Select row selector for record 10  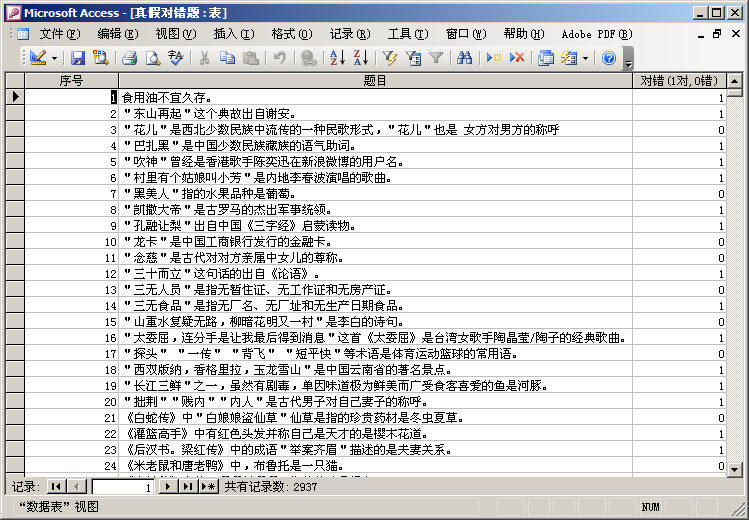[15, 241]
